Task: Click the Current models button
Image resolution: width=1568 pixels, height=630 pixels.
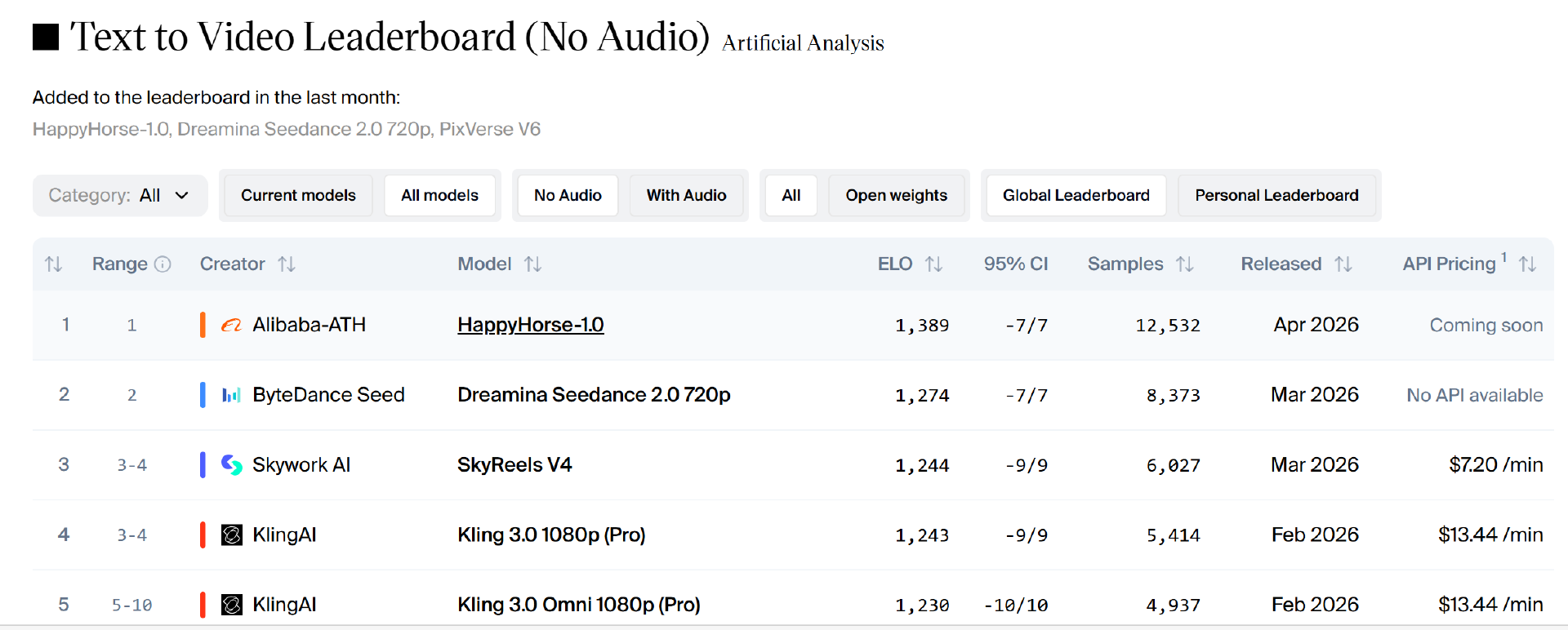Action: point(298,196)
